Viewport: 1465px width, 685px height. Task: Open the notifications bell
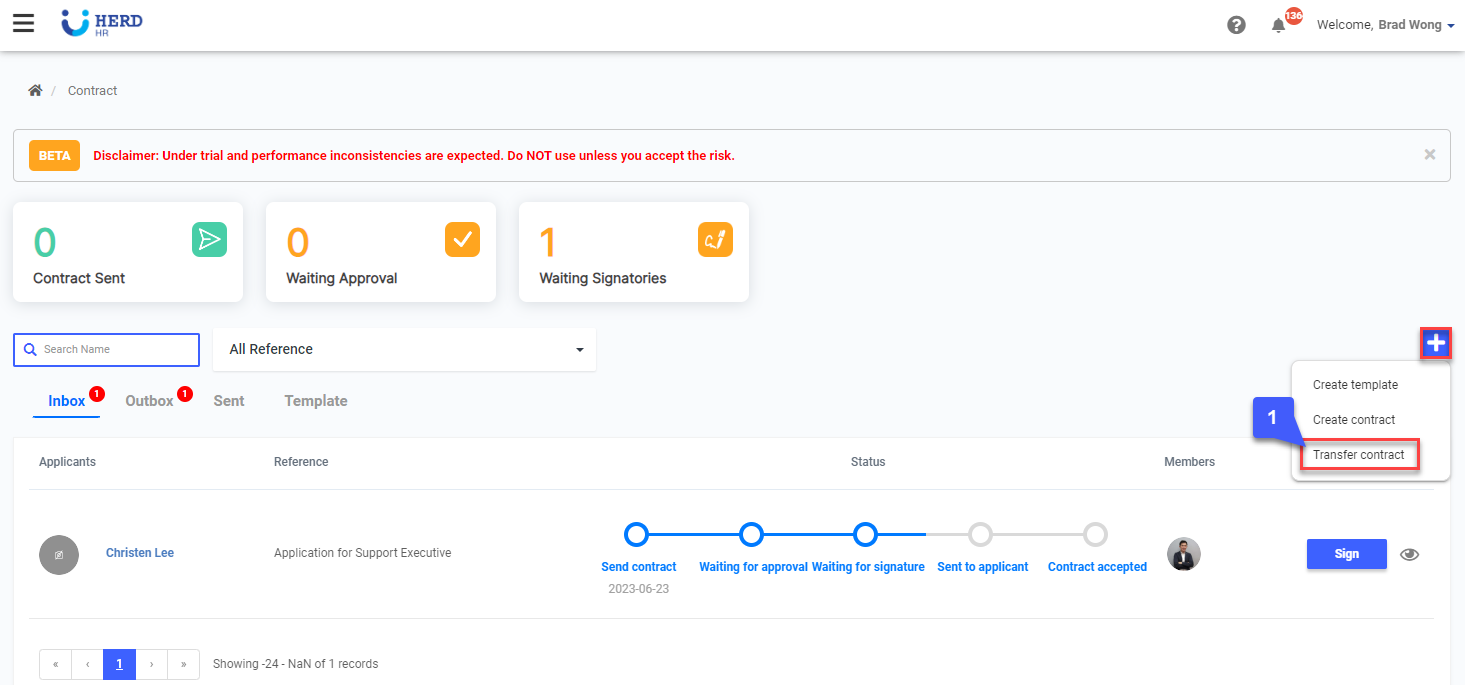pyautogui.click(x=1278, y=26)
